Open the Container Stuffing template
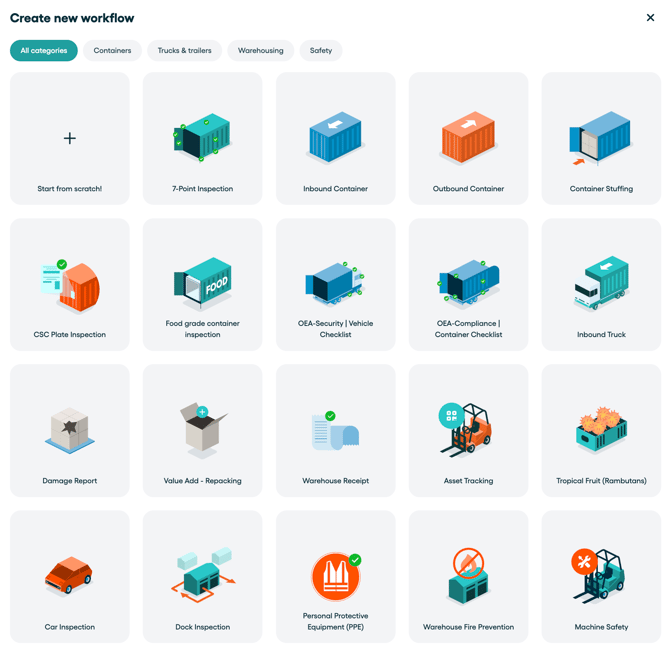The image size is (670, 651). pyautogui.click(x=601, y=139)
